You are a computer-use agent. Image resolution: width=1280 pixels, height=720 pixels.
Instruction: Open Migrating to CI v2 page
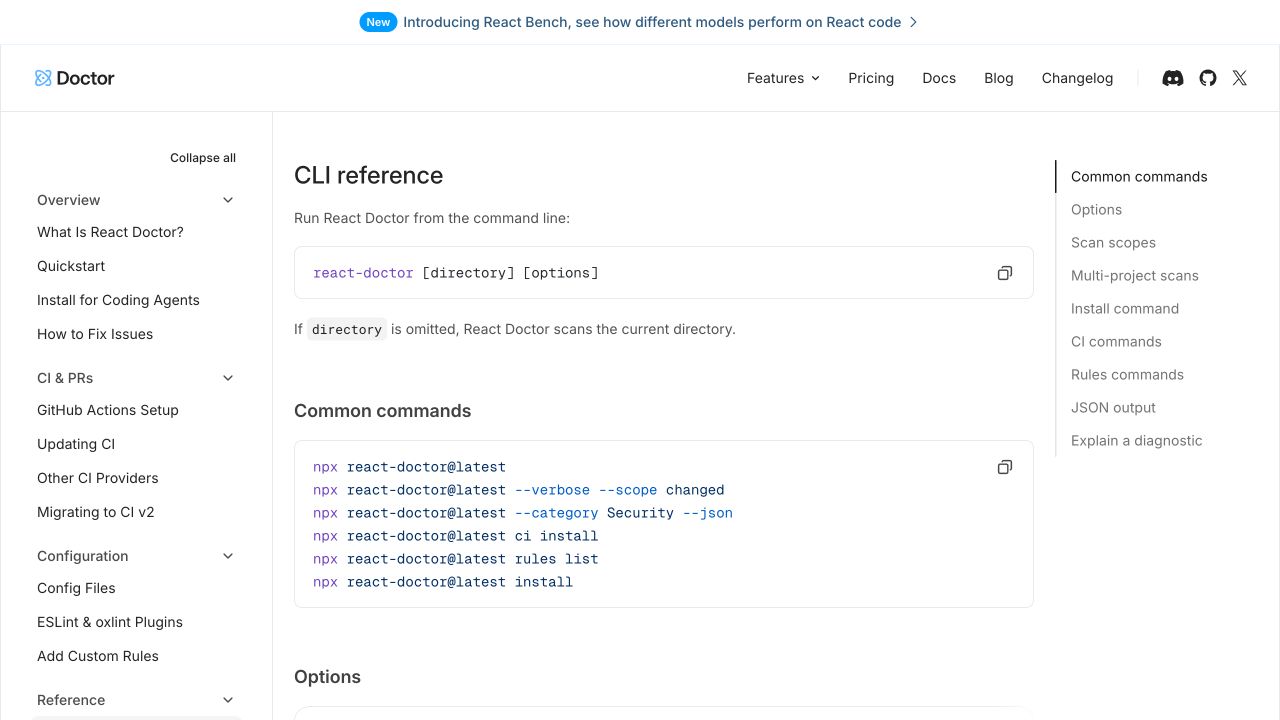pyautogui.click(x=96, y=512)
